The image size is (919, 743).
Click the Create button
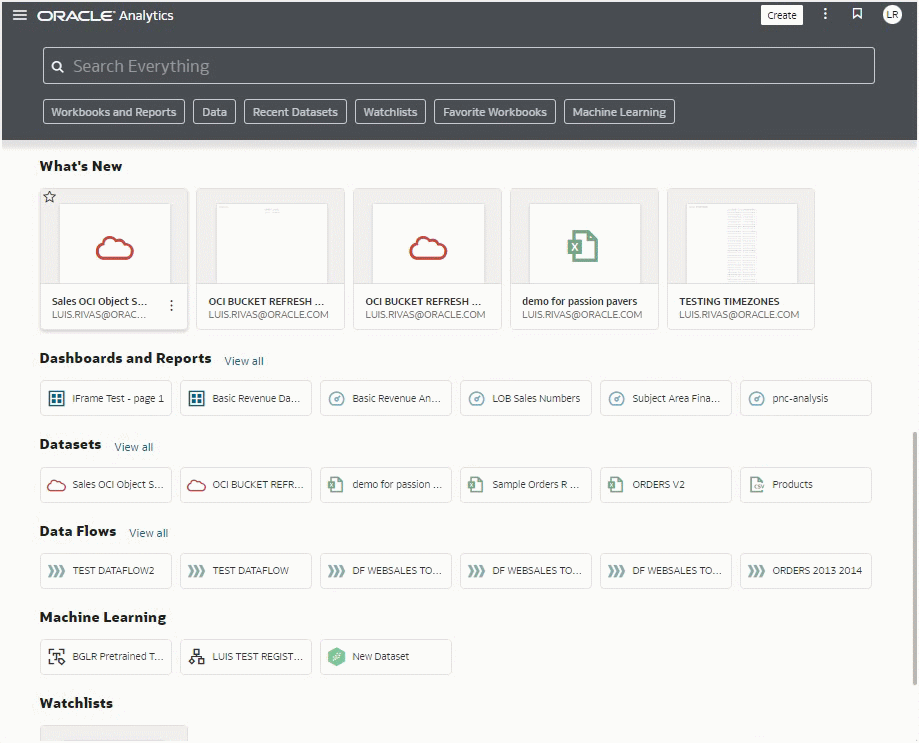pos(781,15)
